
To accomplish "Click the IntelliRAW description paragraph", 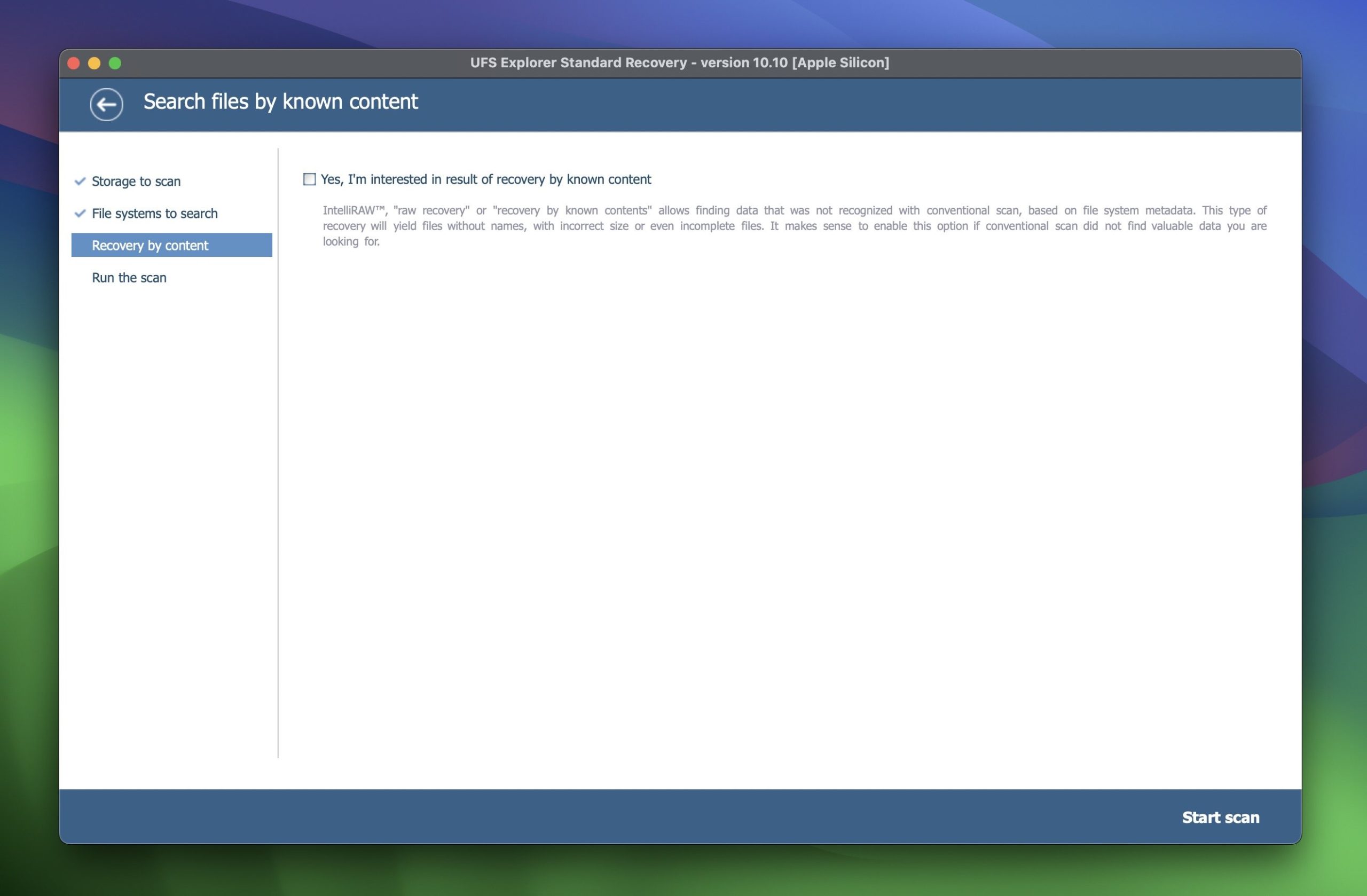I will pyautogui.click(x=795, y=226).
